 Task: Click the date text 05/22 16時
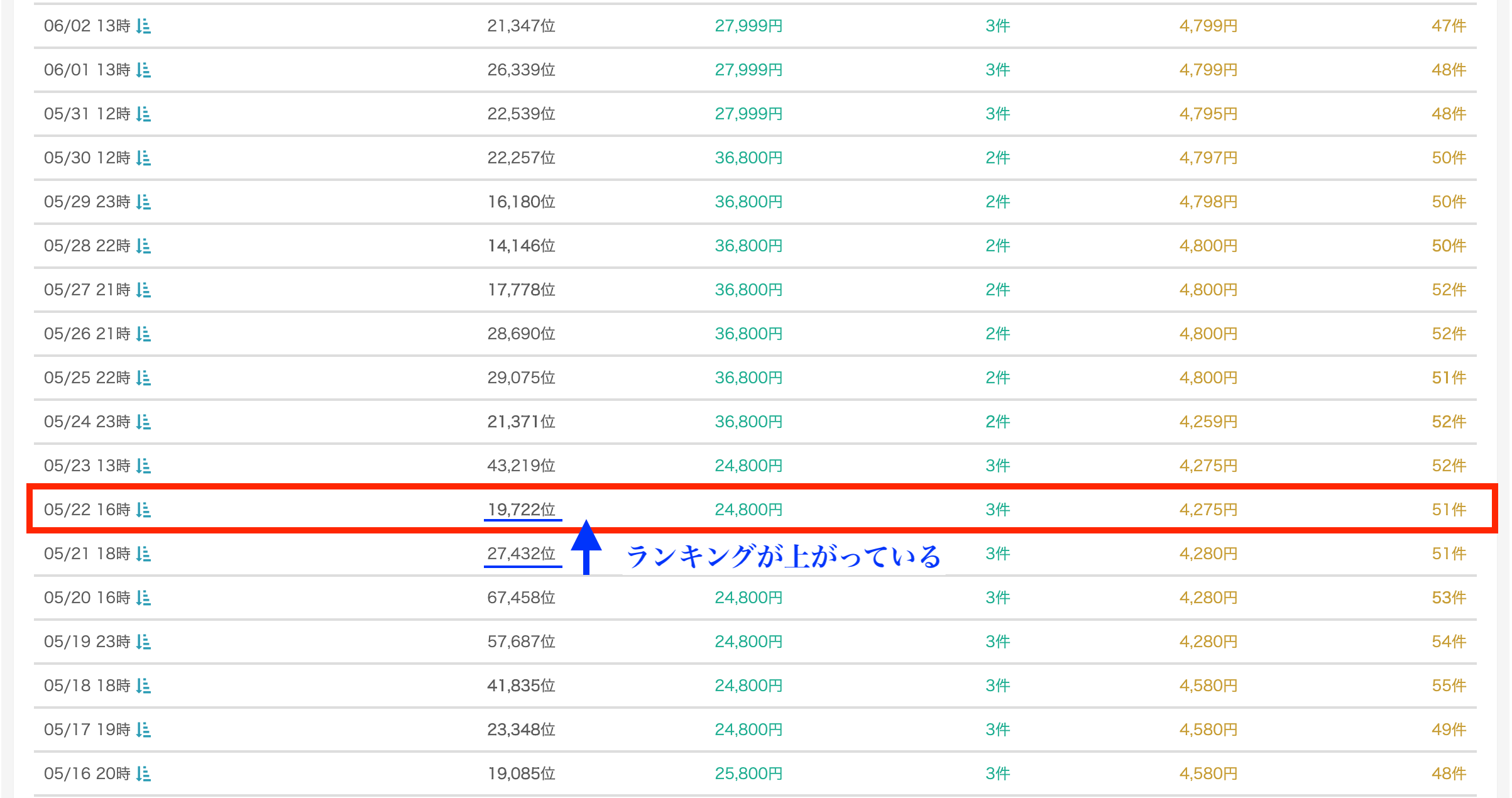[x=87, y=510]
